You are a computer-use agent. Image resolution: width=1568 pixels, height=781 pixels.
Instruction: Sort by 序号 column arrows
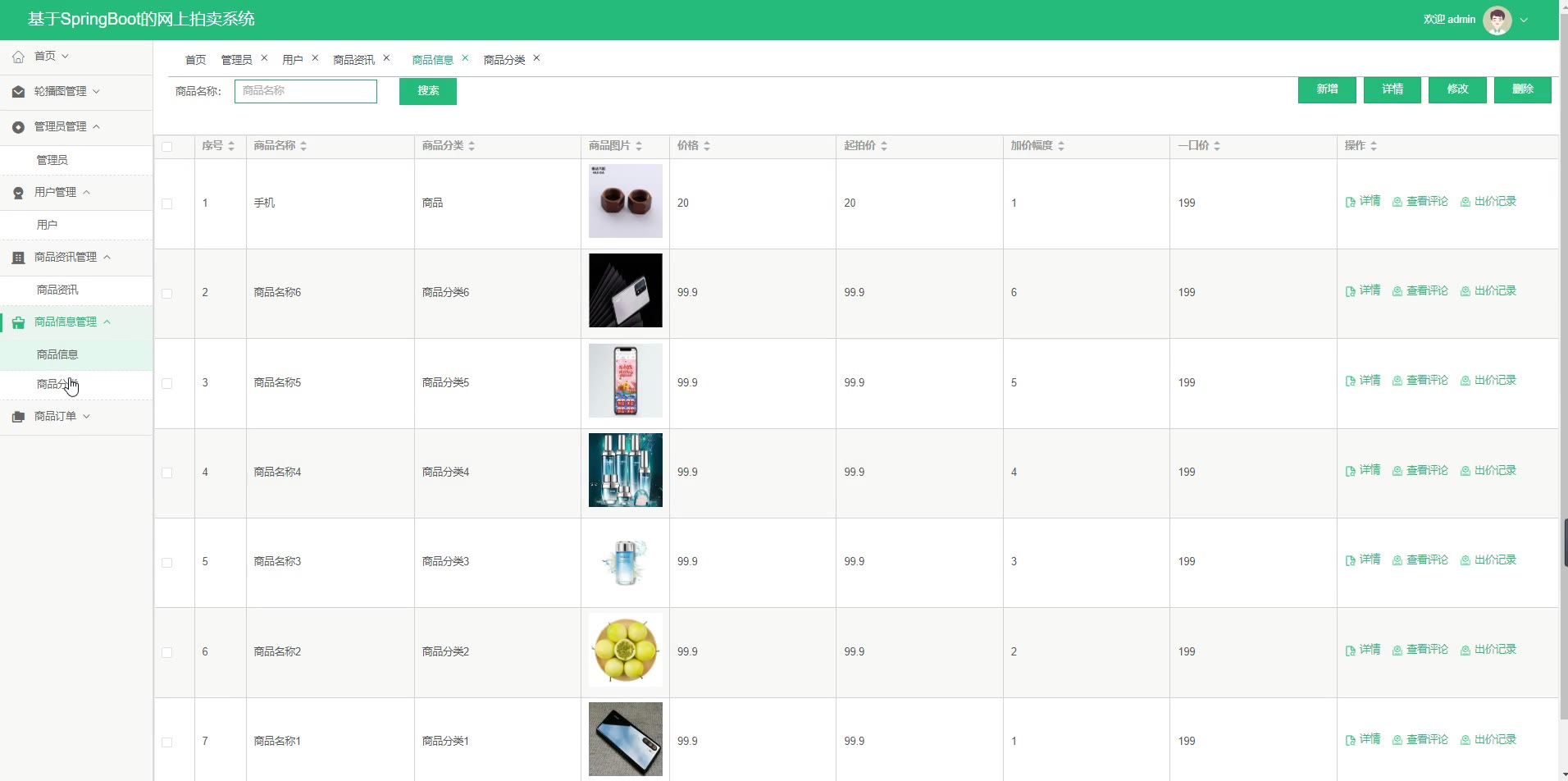[x=231, y=146]
